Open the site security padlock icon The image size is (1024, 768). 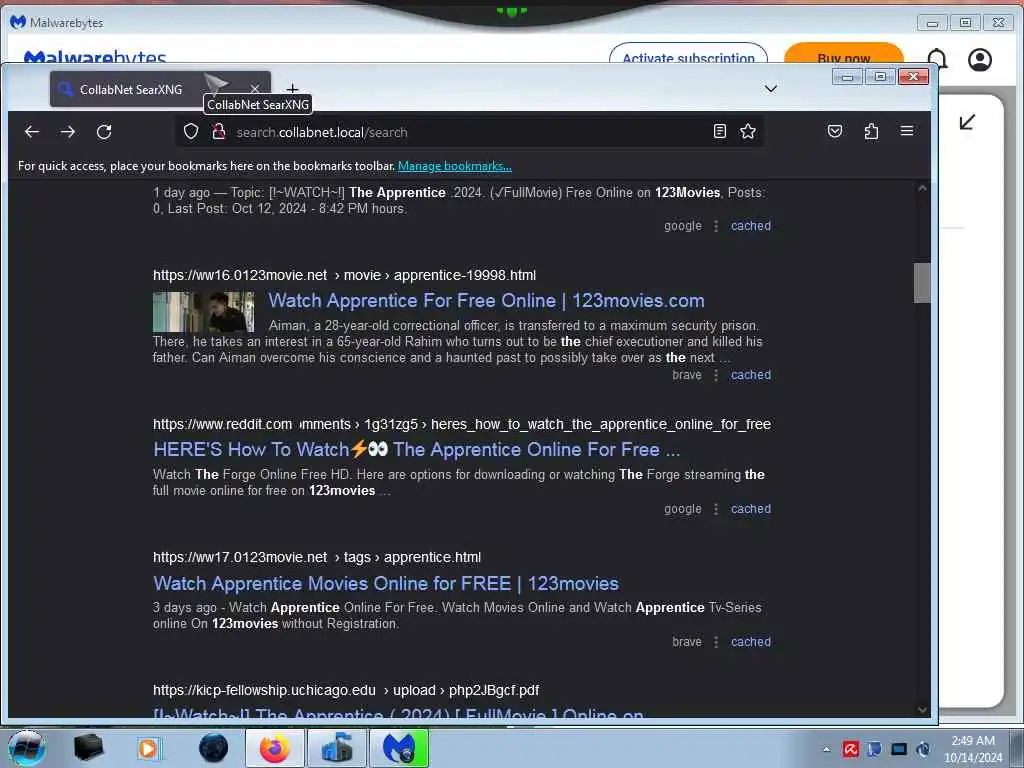coord(219,132)
